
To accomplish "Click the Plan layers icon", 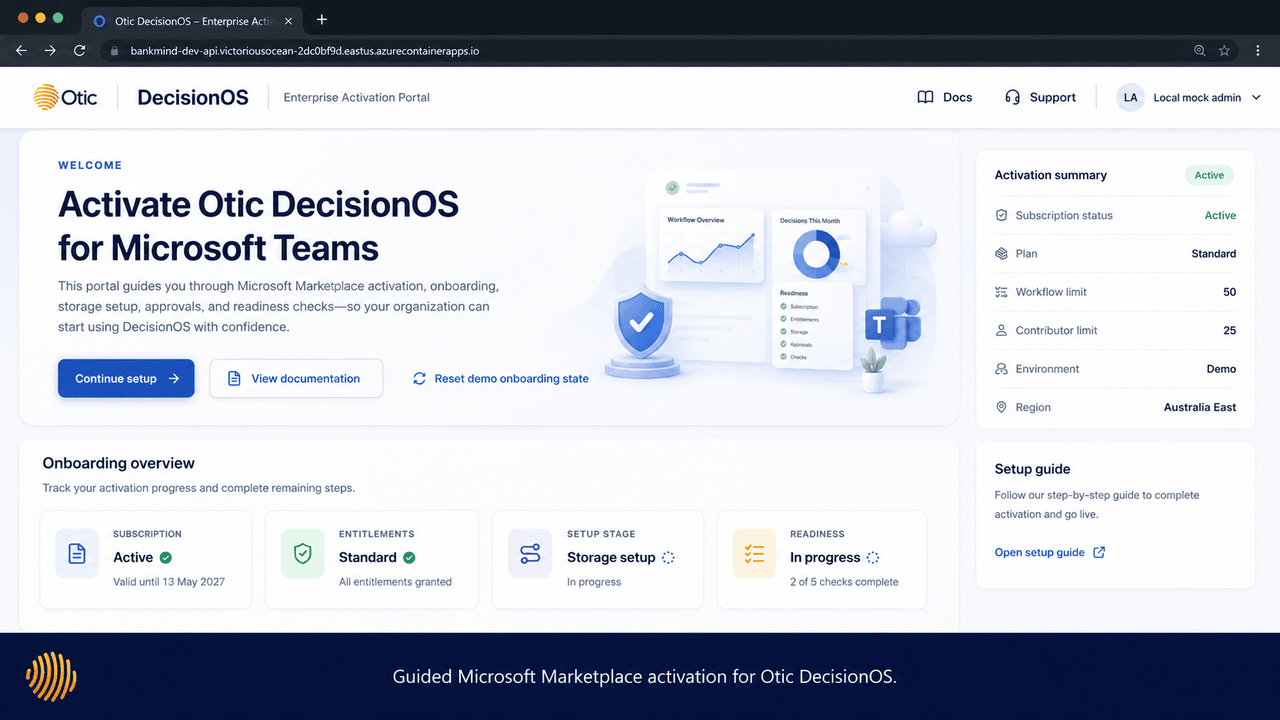I will point(1001,254).
